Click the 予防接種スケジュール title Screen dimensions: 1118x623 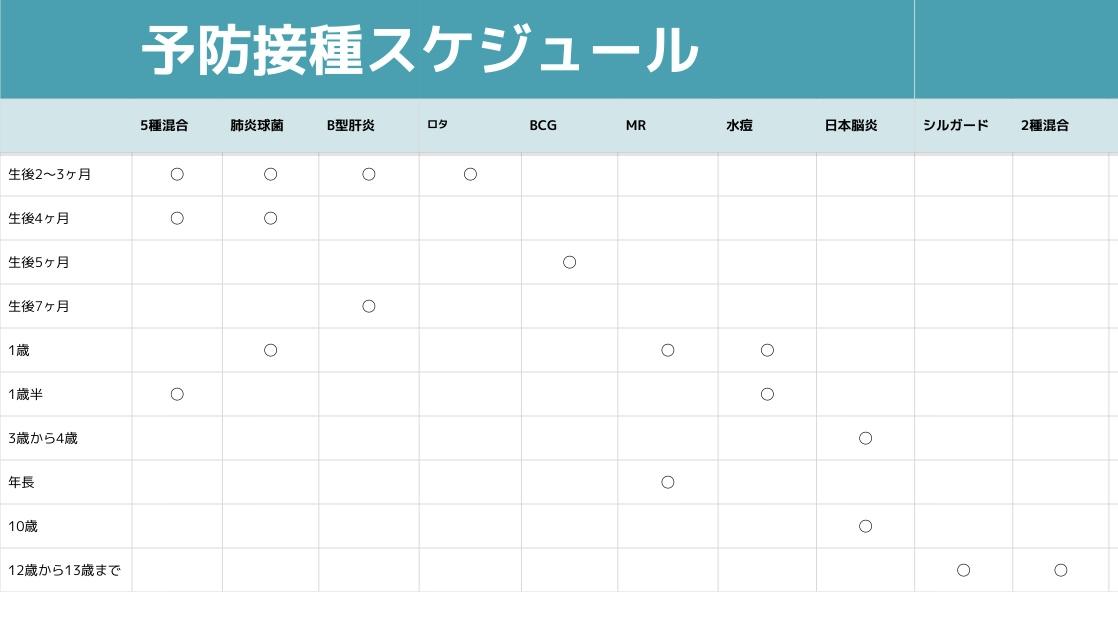click(419, 50)
